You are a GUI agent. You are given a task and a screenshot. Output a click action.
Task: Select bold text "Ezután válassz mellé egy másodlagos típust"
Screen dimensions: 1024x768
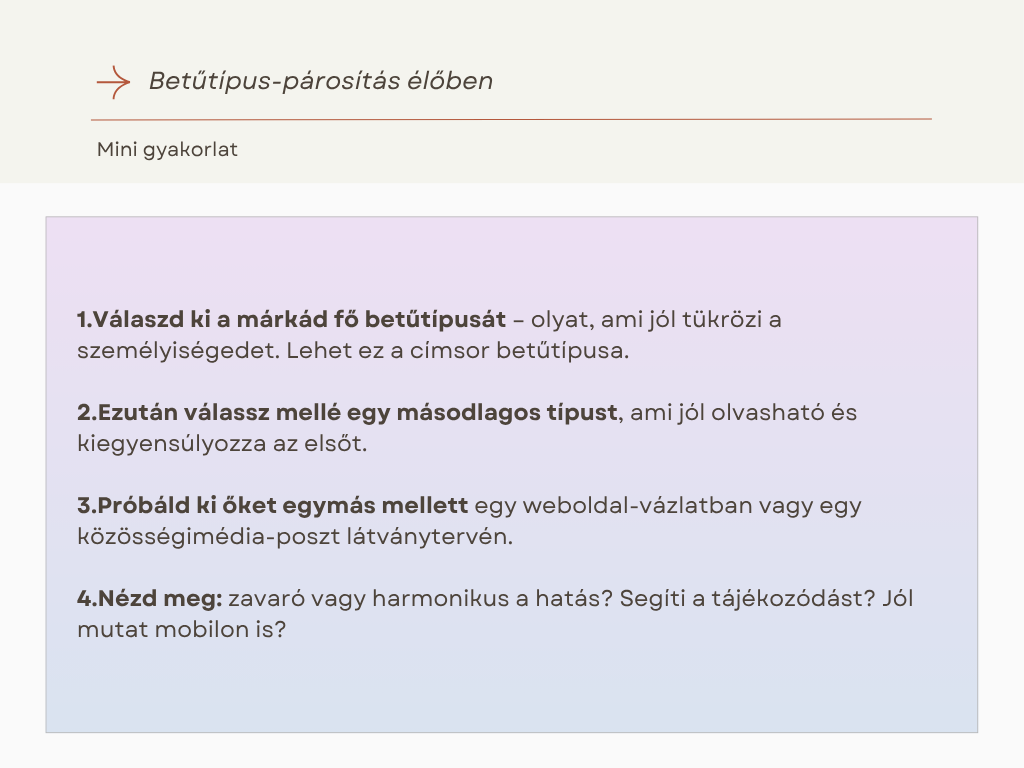click(x=356, y=412)
